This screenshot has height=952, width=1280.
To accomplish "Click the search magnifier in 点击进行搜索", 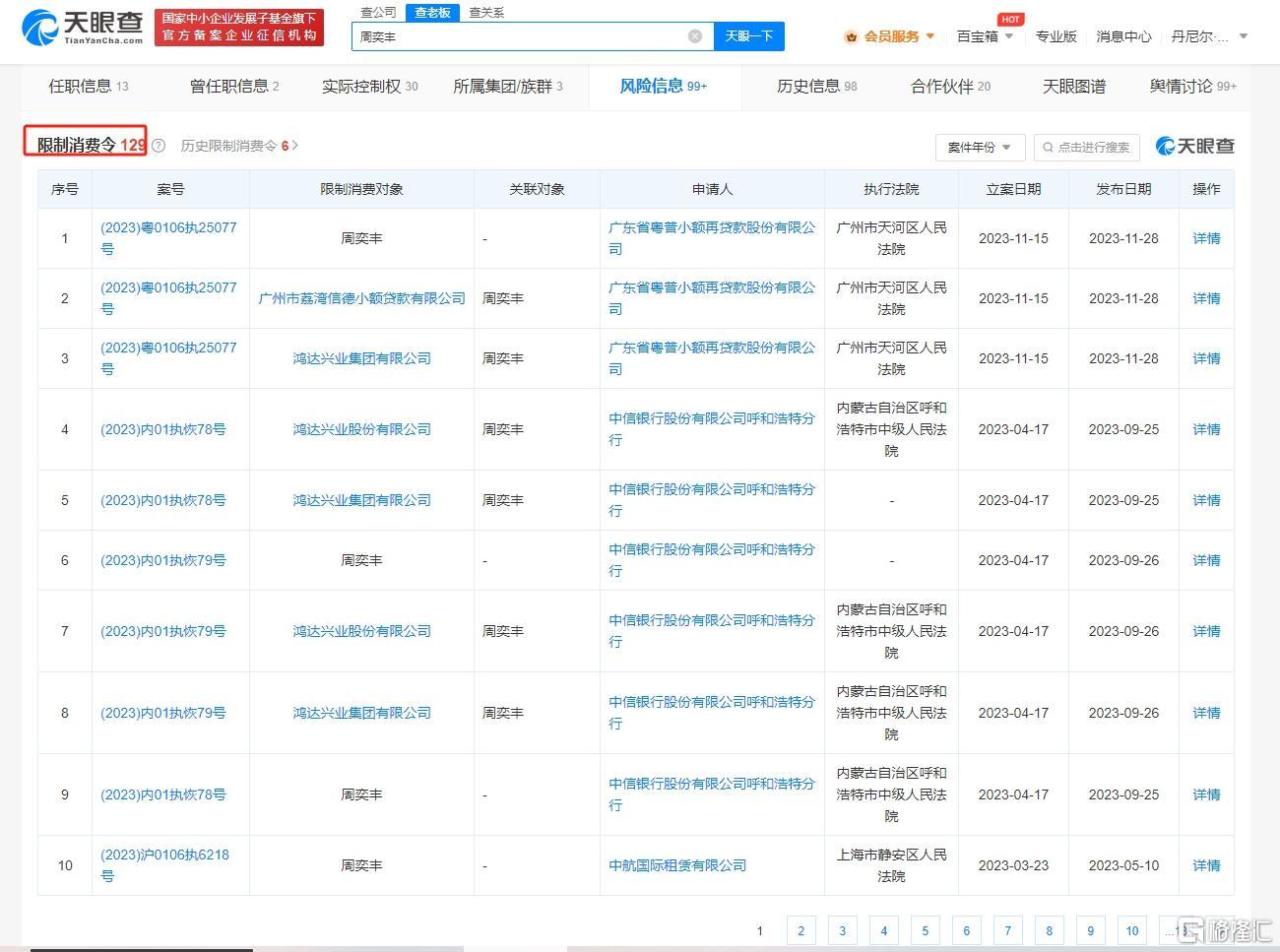I will (x=1049, y=147).
